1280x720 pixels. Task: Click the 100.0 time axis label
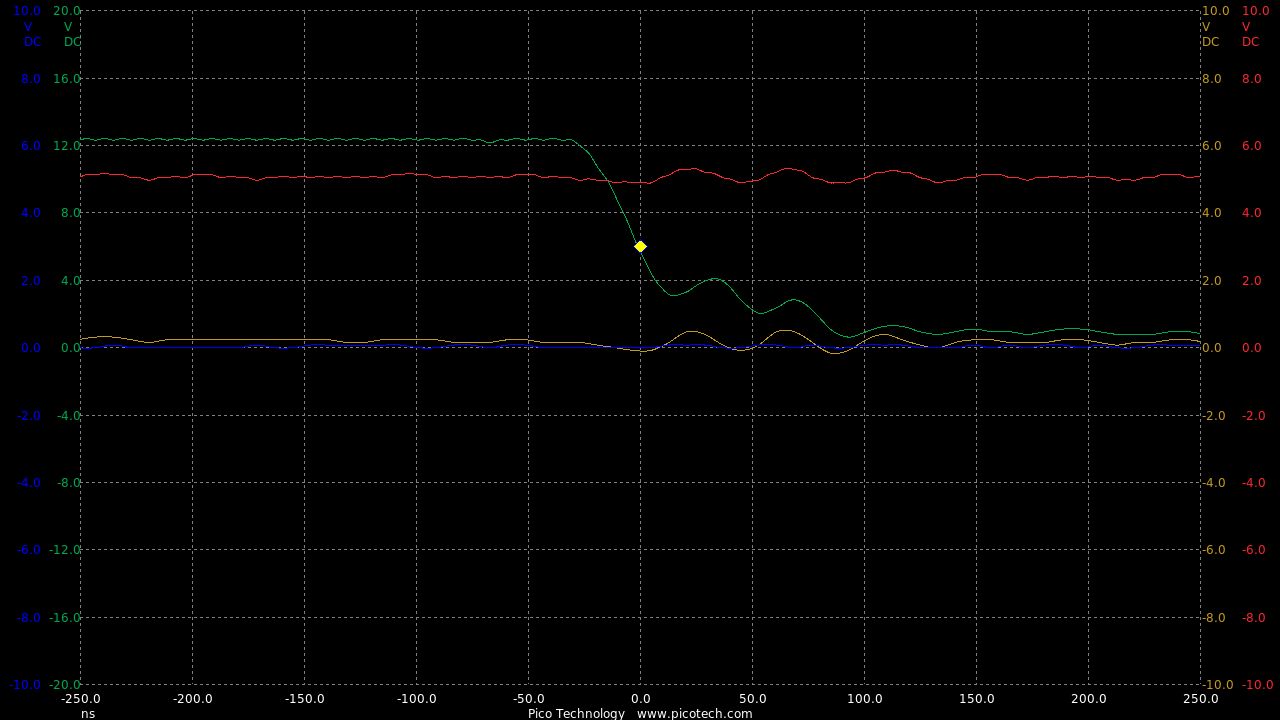coord(865,699)
